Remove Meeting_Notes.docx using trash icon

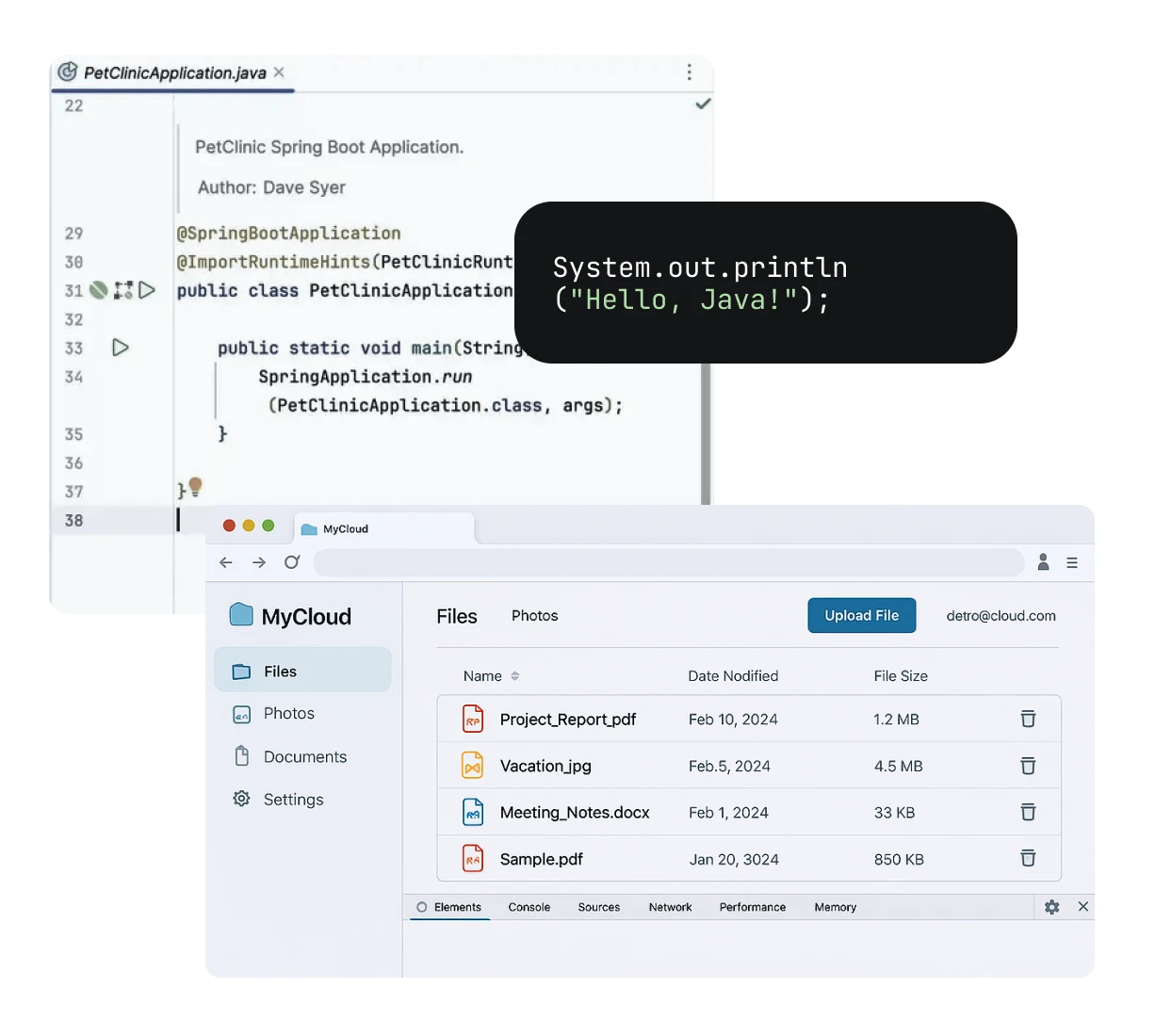[x=1028, y=812]
